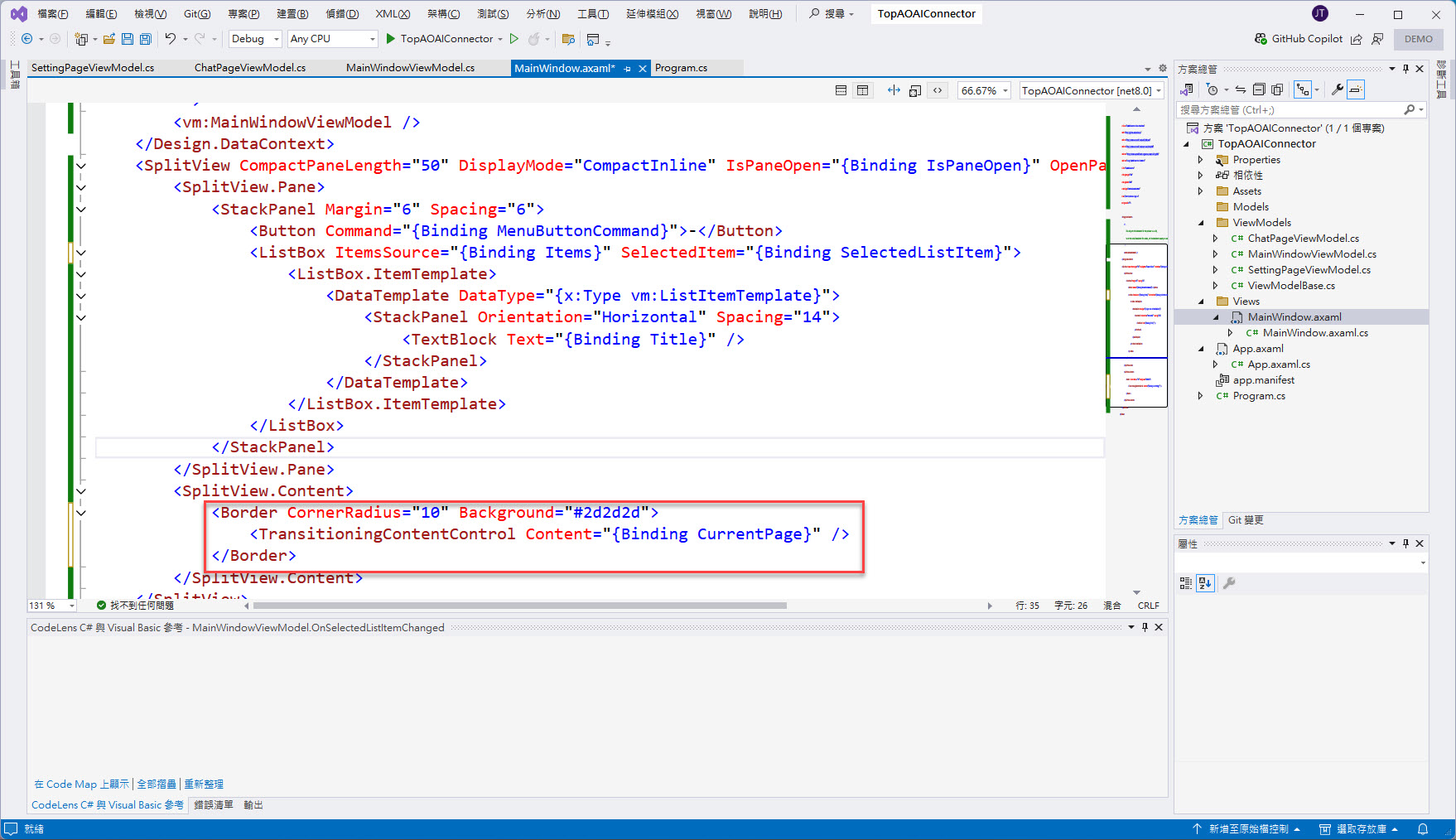
Task: Toggle Sync with Active Document icon
Action: pyautogui.click(x=1240, y=89)
